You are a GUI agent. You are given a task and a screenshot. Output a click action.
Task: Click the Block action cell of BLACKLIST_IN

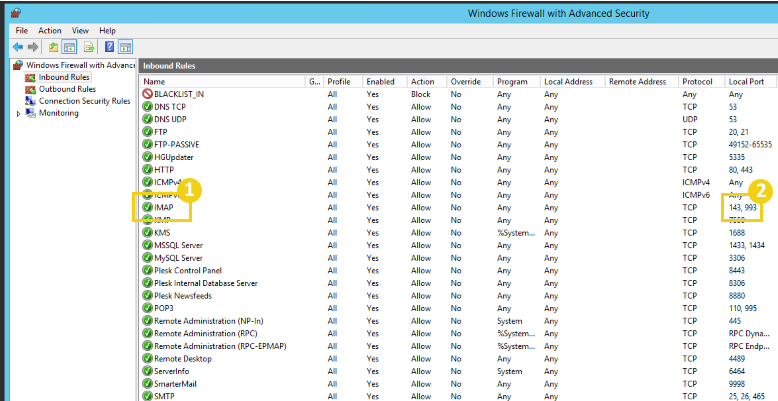pos(420,94)
